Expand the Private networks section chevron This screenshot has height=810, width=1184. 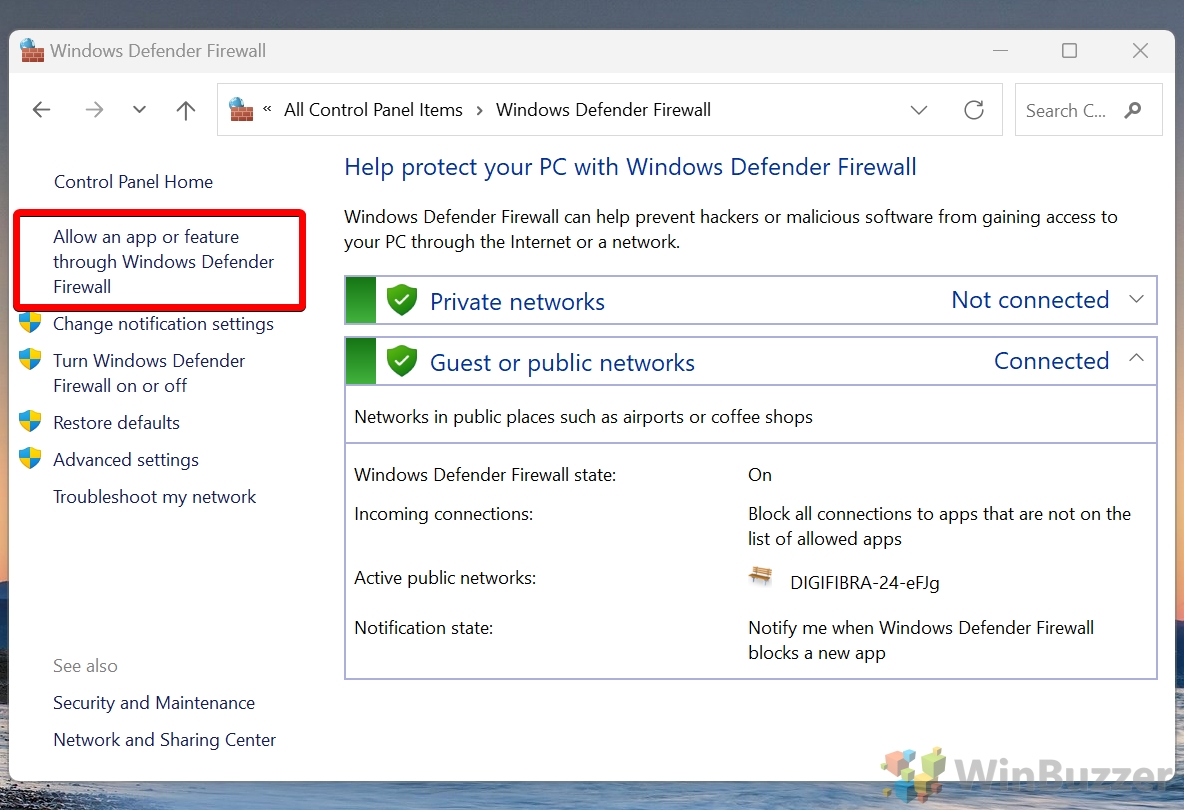tap(1136, 299)
